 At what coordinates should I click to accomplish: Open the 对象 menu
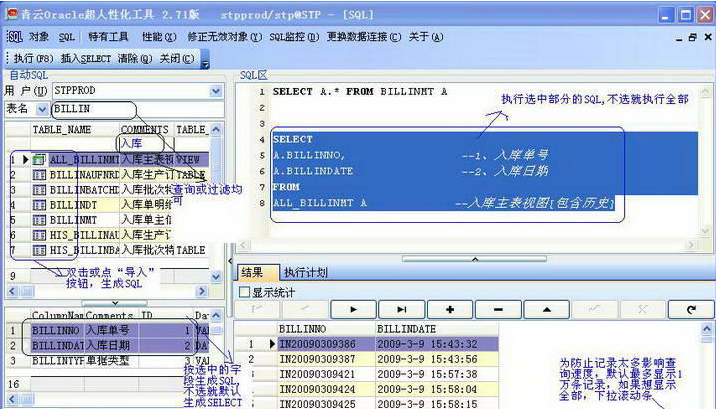(x=39, y=37)
